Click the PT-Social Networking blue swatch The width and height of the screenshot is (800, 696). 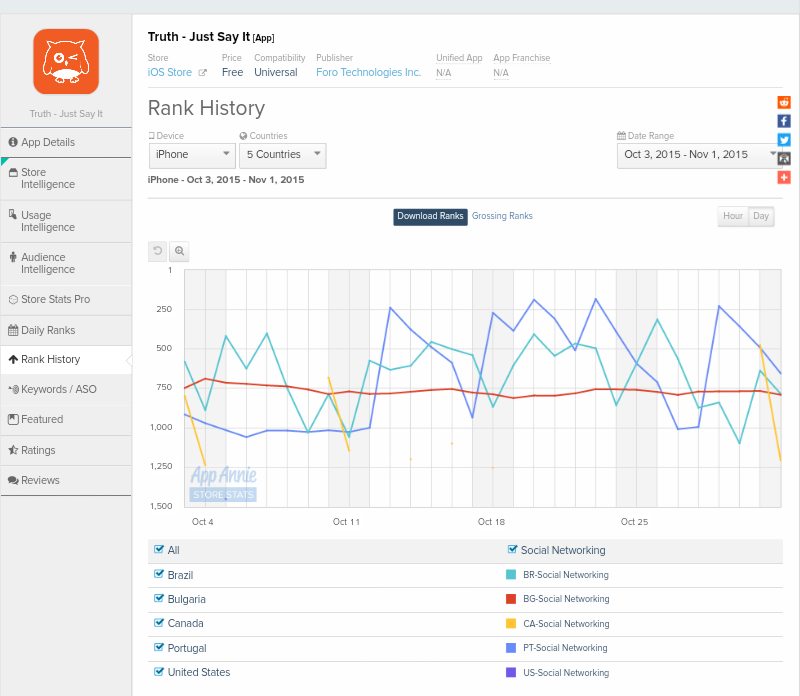[x=511, y=648]
